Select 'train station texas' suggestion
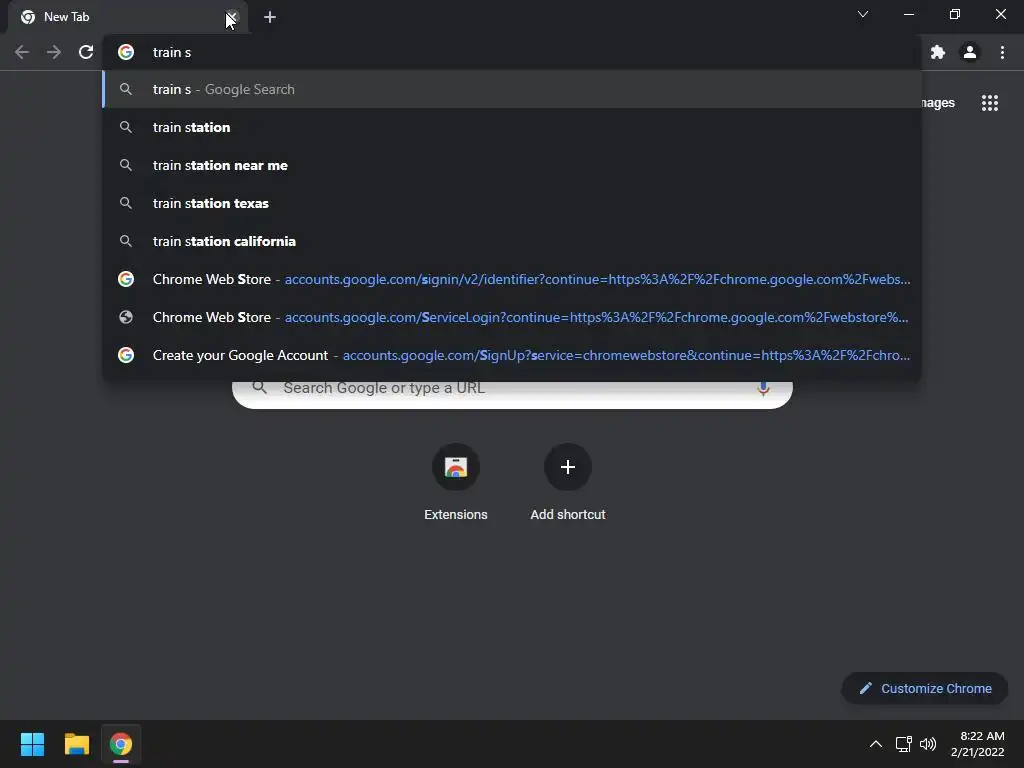Screen dimensions: 1024x768 coord(512,203)
